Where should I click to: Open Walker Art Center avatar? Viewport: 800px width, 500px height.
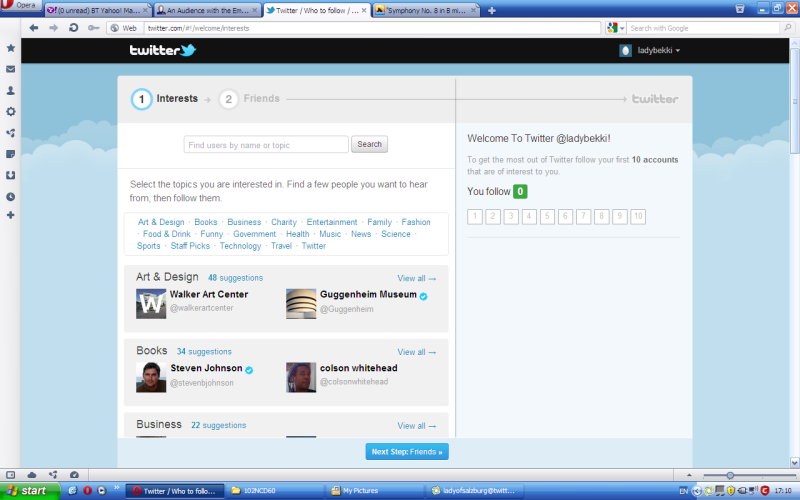click(x=151, y=304)
